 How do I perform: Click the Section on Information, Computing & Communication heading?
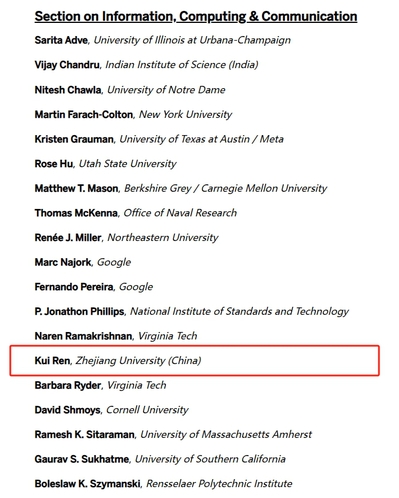point(196,16)
